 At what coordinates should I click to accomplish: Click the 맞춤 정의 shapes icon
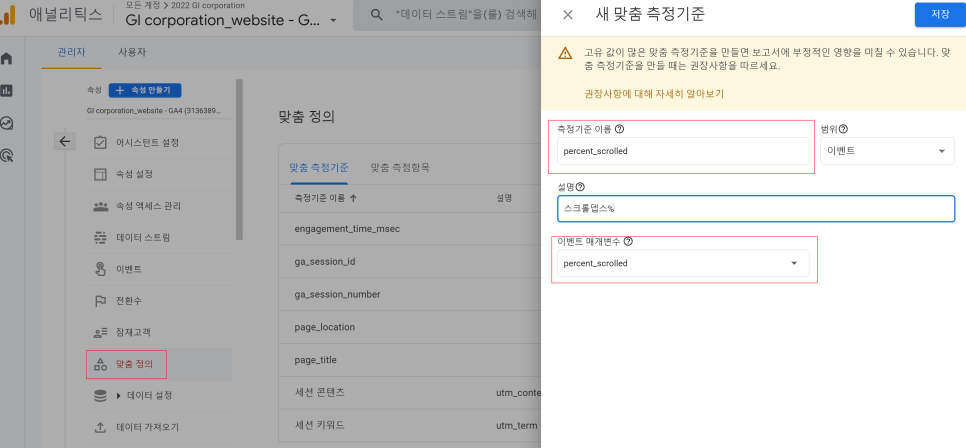click(100, 364)
